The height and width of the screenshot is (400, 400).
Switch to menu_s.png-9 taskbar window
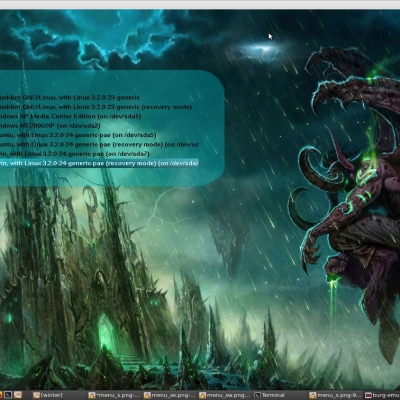coord(335,395)
